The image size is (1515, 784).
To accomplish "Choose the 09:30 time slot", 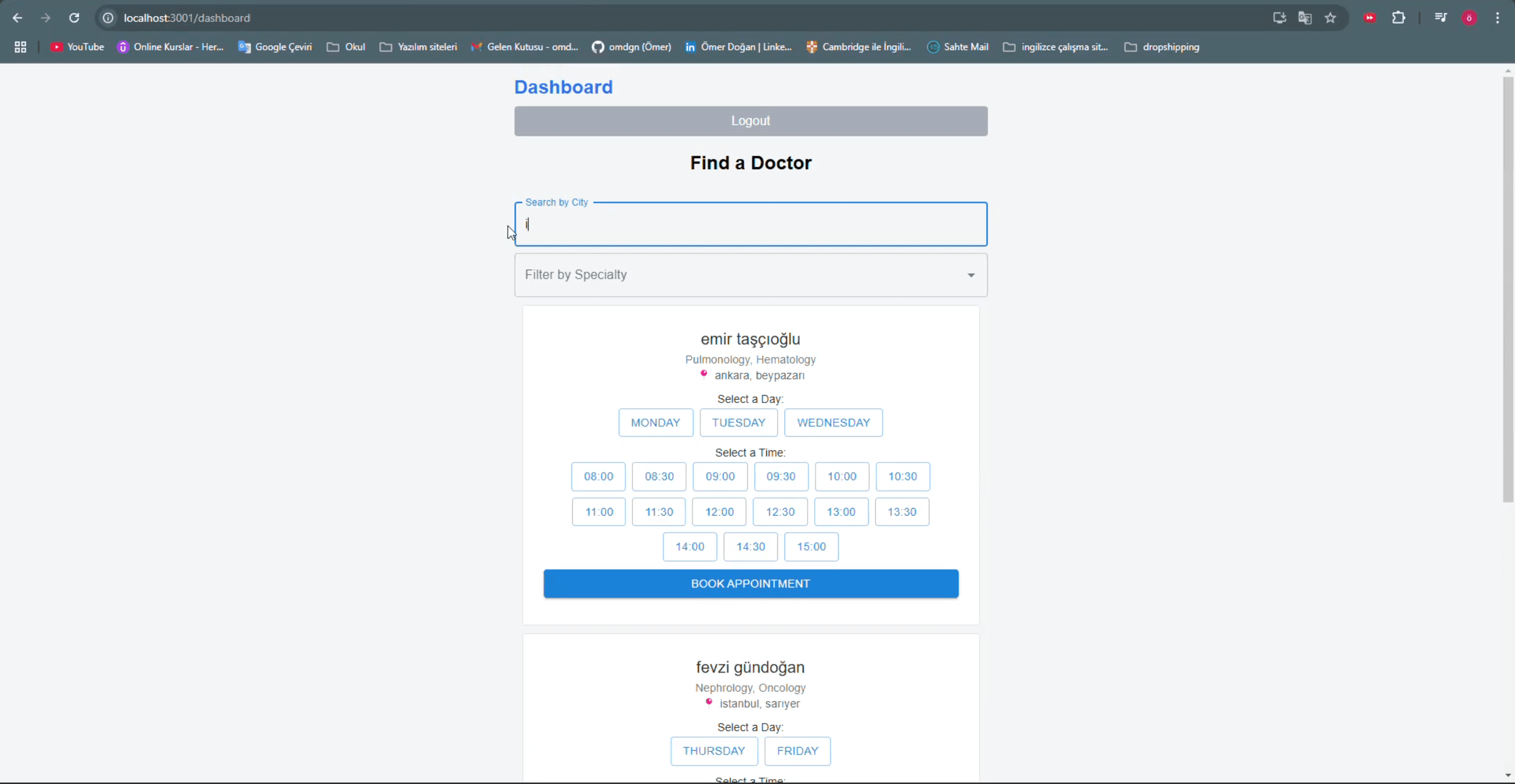I will pyautogui.click(x=781, y=477).
